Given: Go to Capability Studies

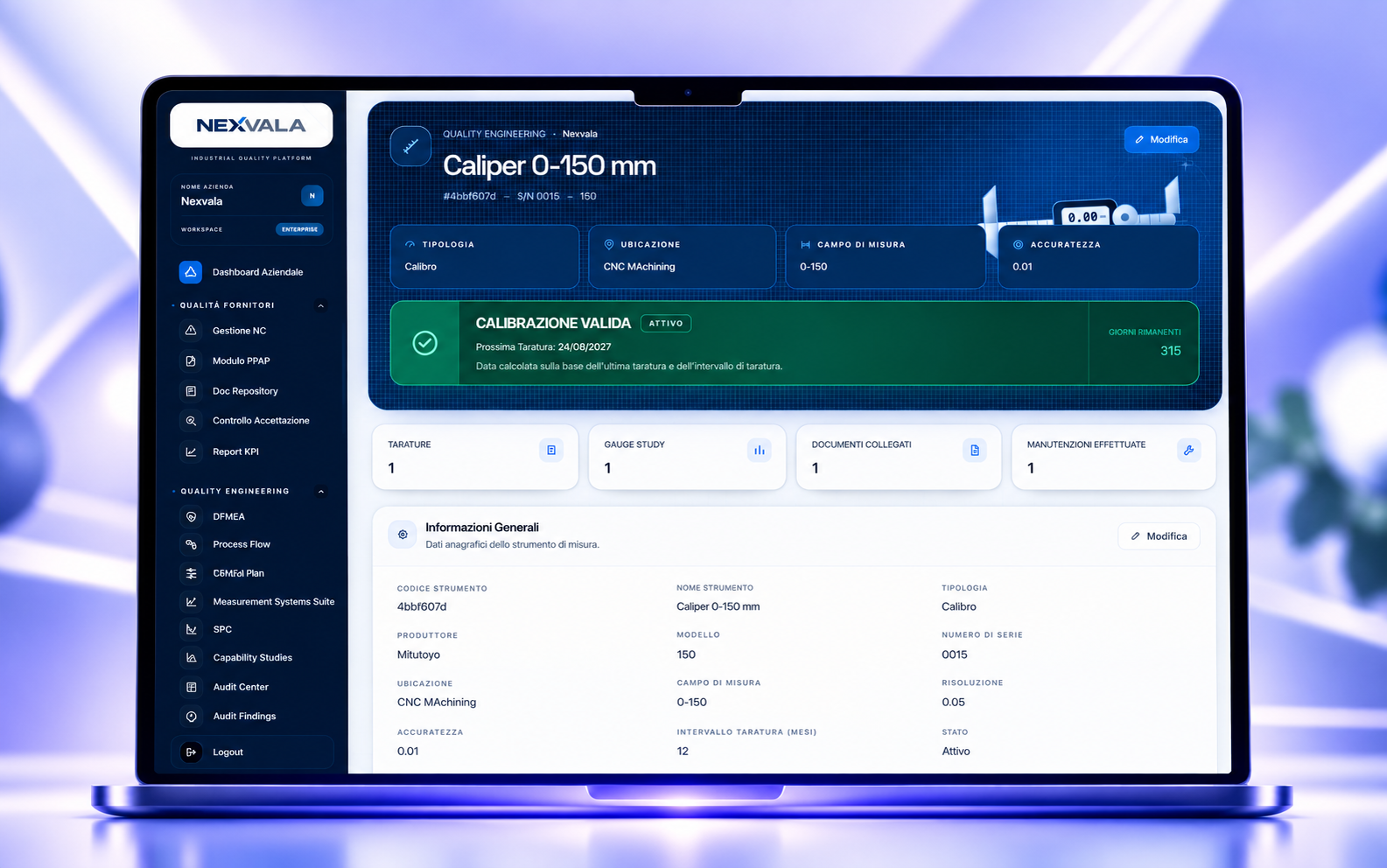Looking at the screenshot, I should (x=252, y=658).
